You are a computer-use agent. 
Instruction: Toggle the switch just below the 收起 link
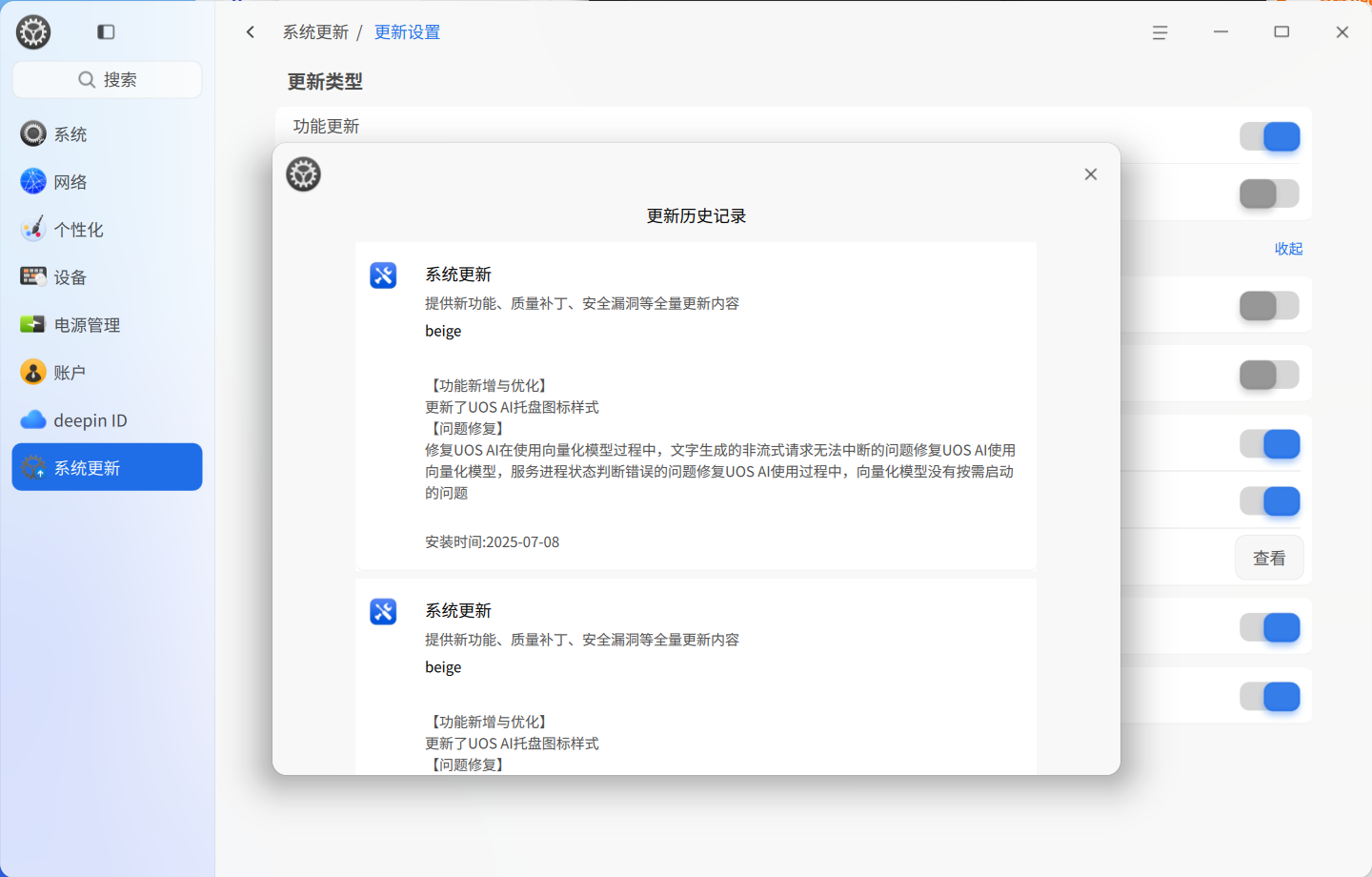point(1270,306)
